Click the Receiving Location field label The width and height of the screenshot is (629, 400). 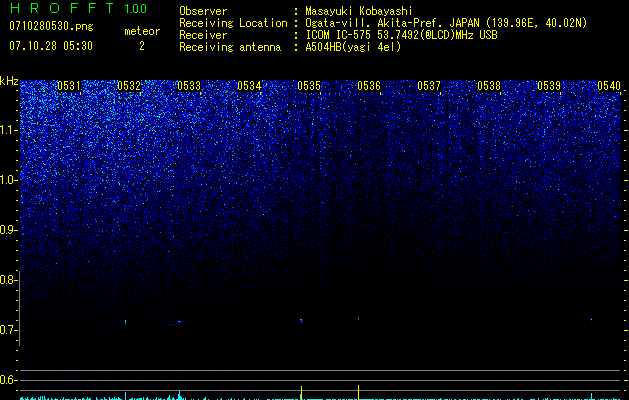(233, 23)
